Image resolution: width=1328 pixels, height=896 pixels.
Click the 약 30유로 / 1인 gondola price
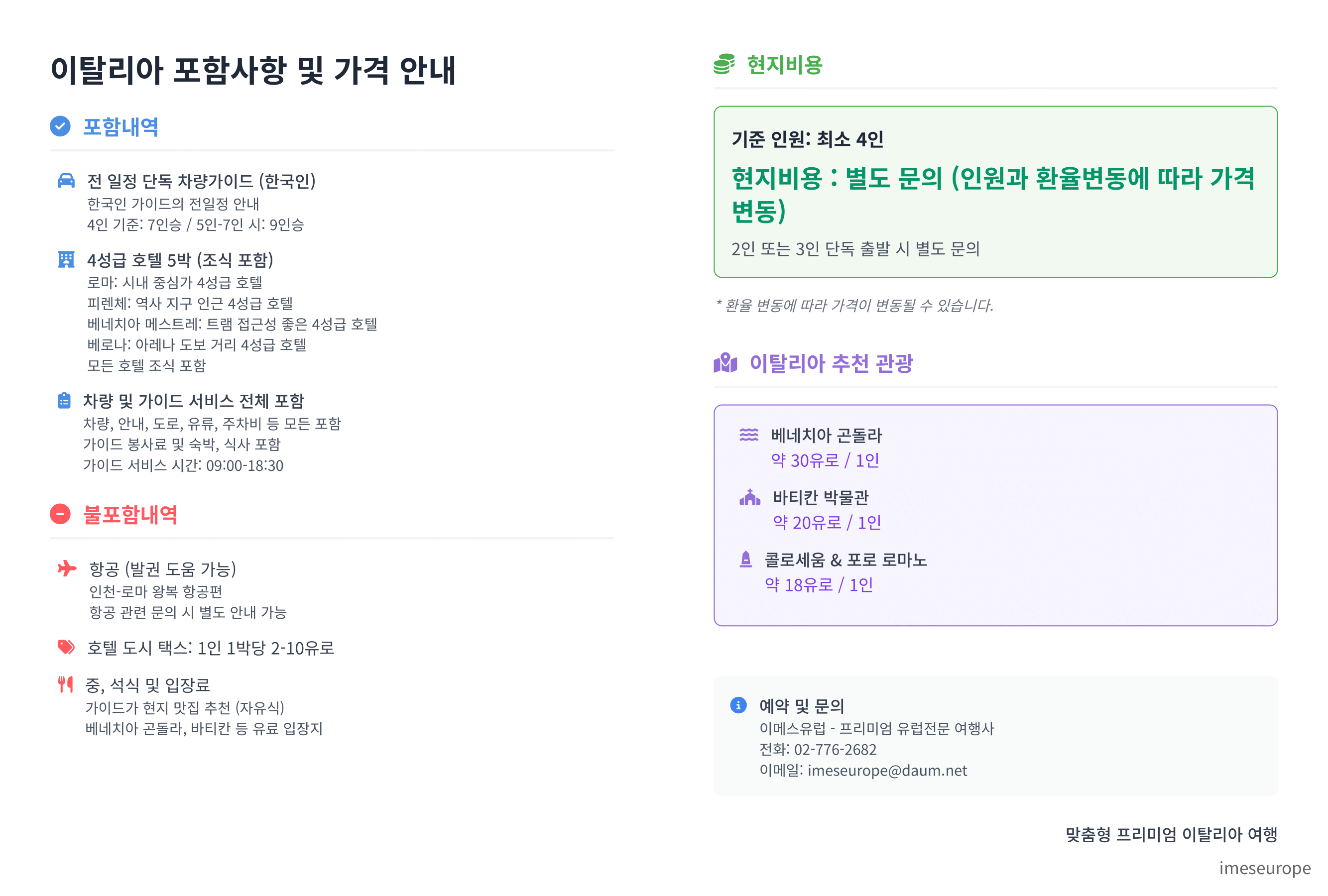coord(825,460)
